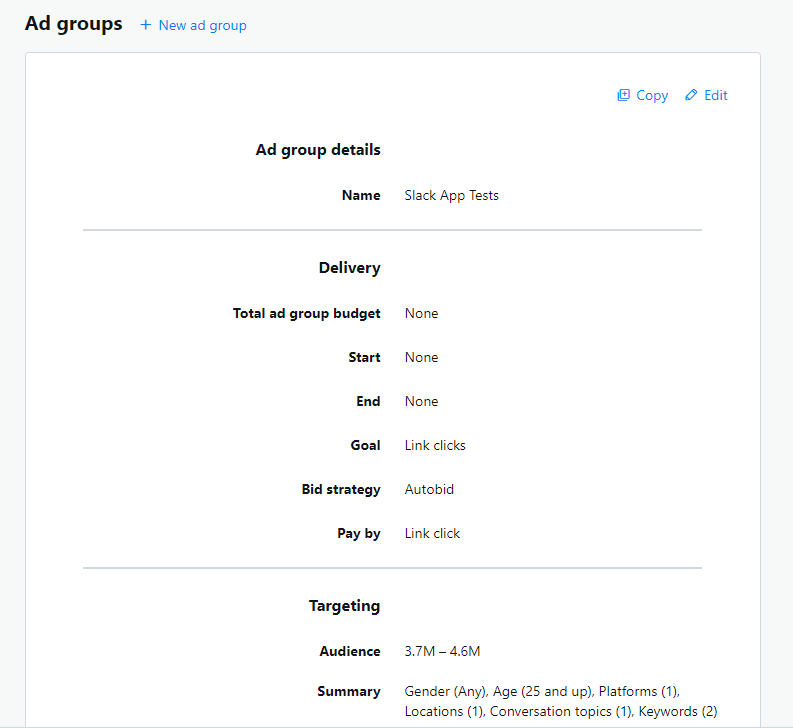This screenshot has height=728, width=793.
Task: Click the Bid strategy value Autobid
Action: pyautogui.click(x=429, y=489)
